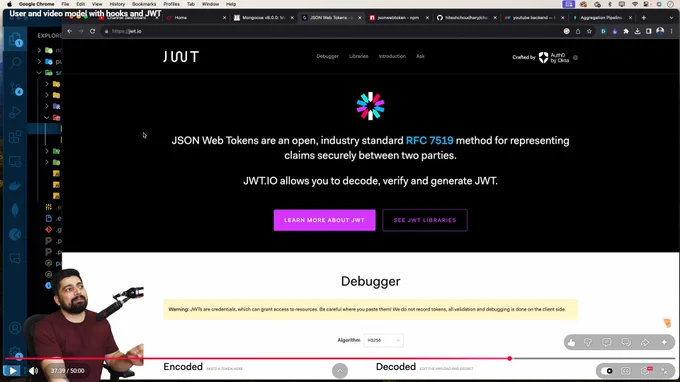
Task: Open Chrome three-dot menu
Action: [x=671, y=31]
